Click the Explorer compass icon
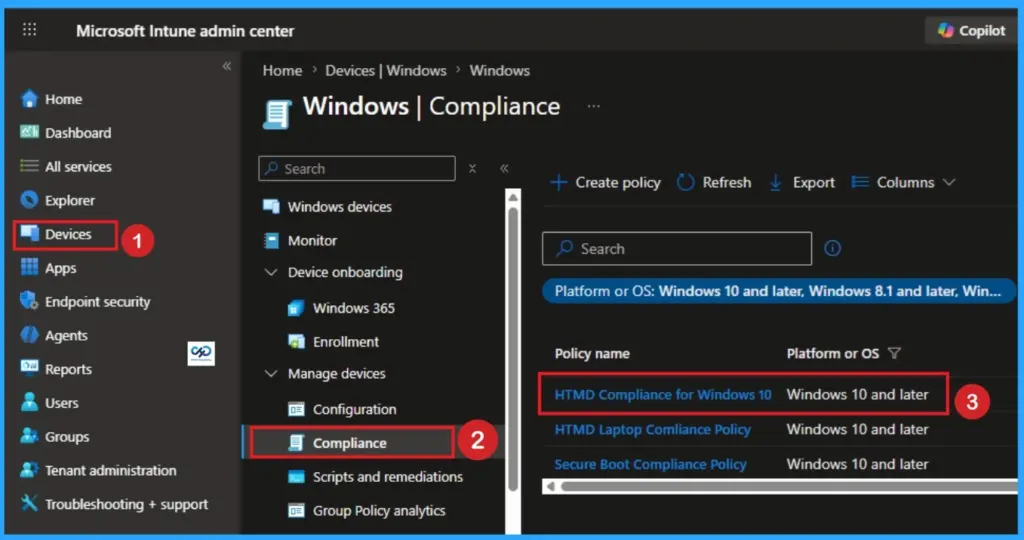 (x=29, y=200)
